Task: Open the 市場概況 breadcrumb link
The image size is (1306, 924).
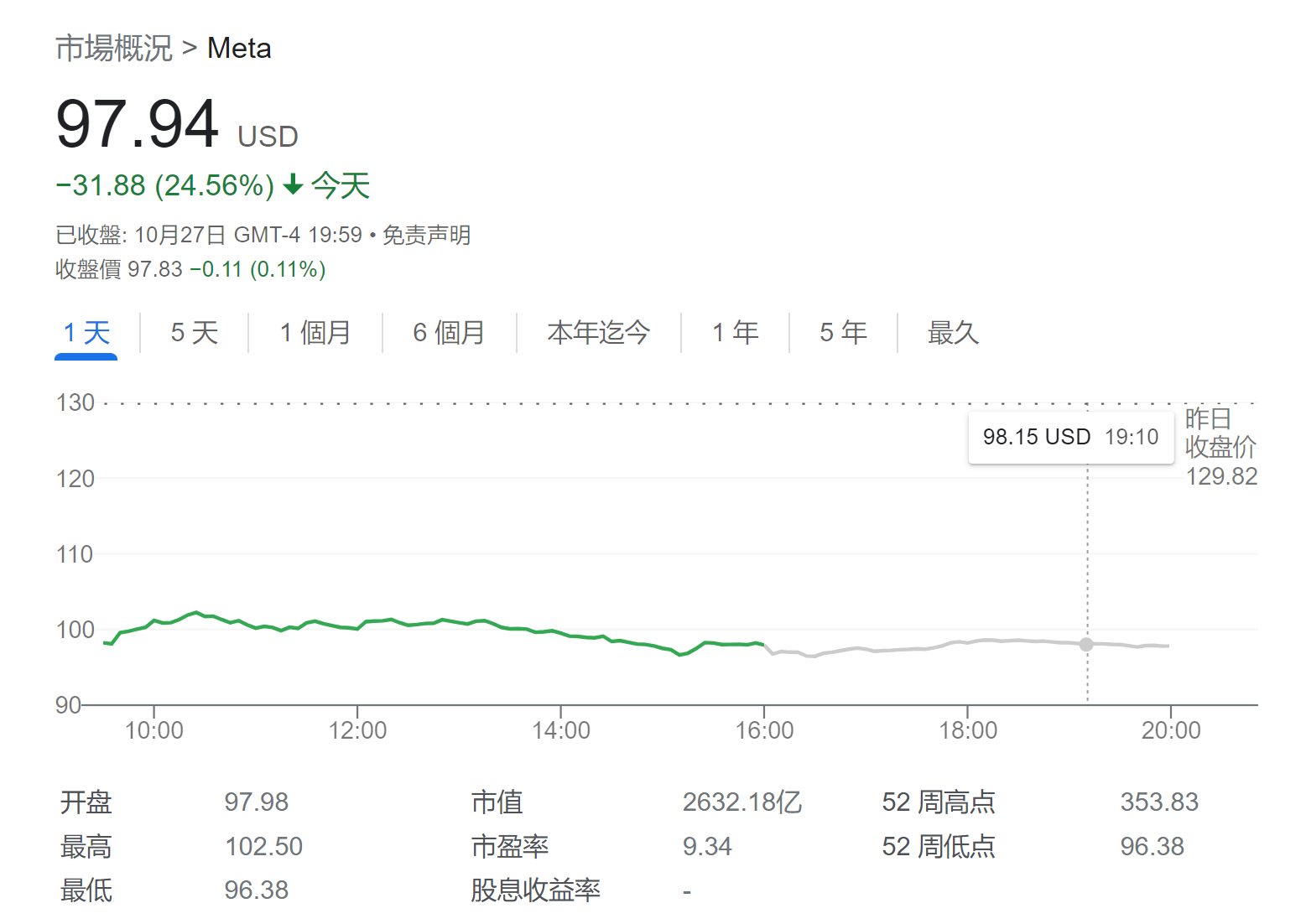Action: [x=114, y=49]
